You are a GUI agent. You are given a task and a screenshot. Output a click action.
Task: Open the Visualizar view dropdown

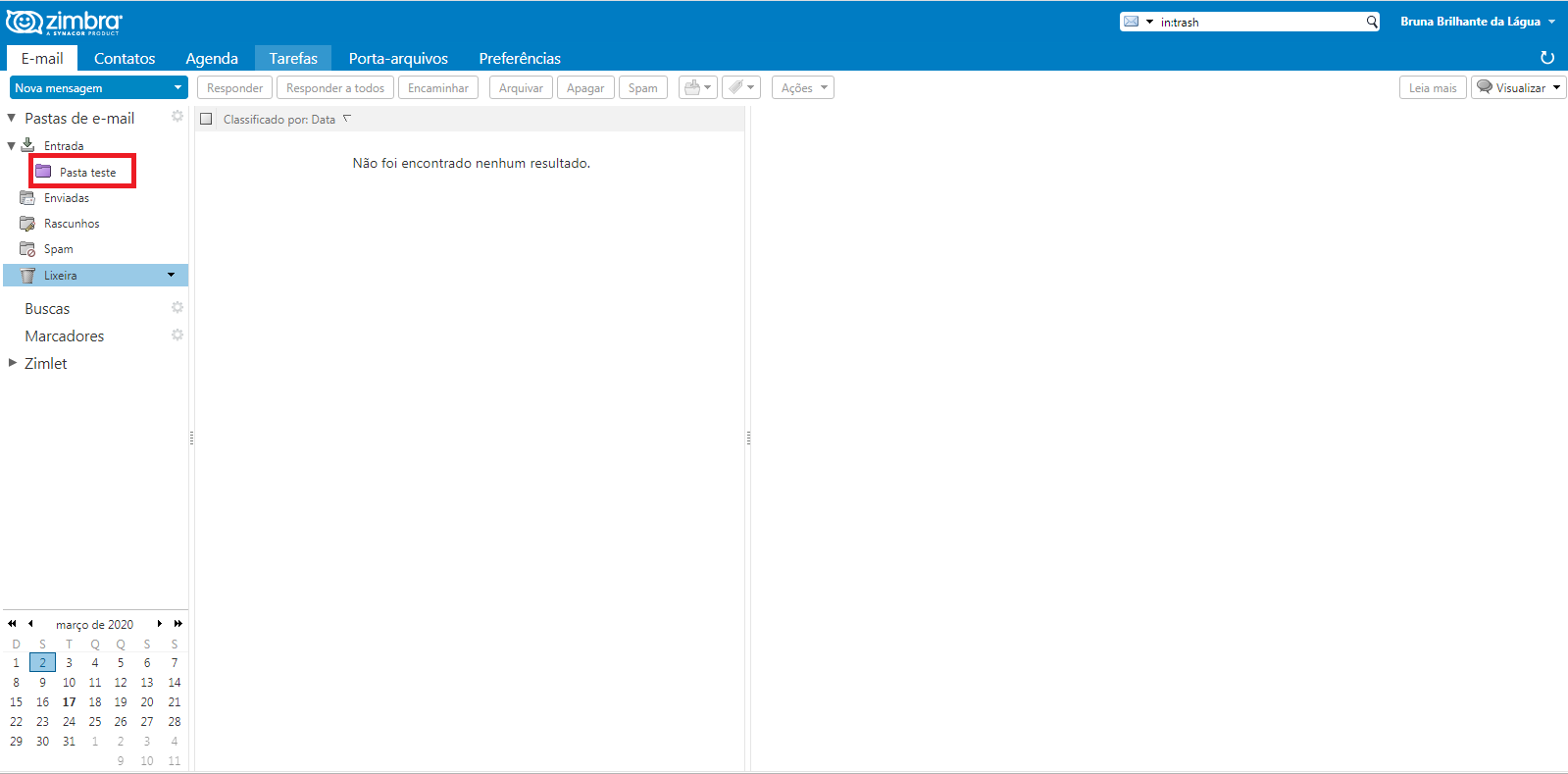pos(1519,88)
